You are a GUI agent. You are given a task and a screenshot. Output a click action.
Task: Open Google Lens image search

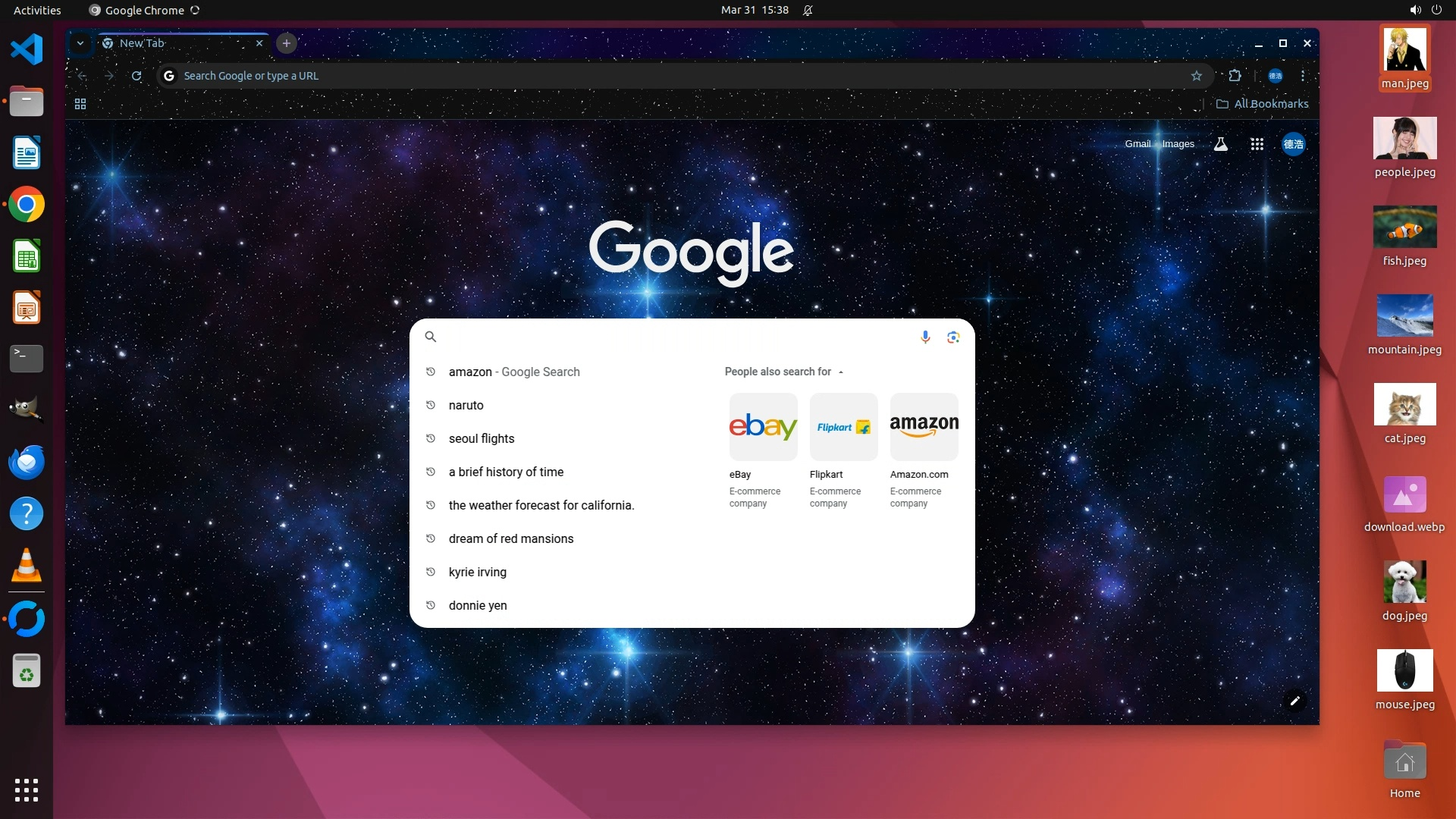click(953, 337)
